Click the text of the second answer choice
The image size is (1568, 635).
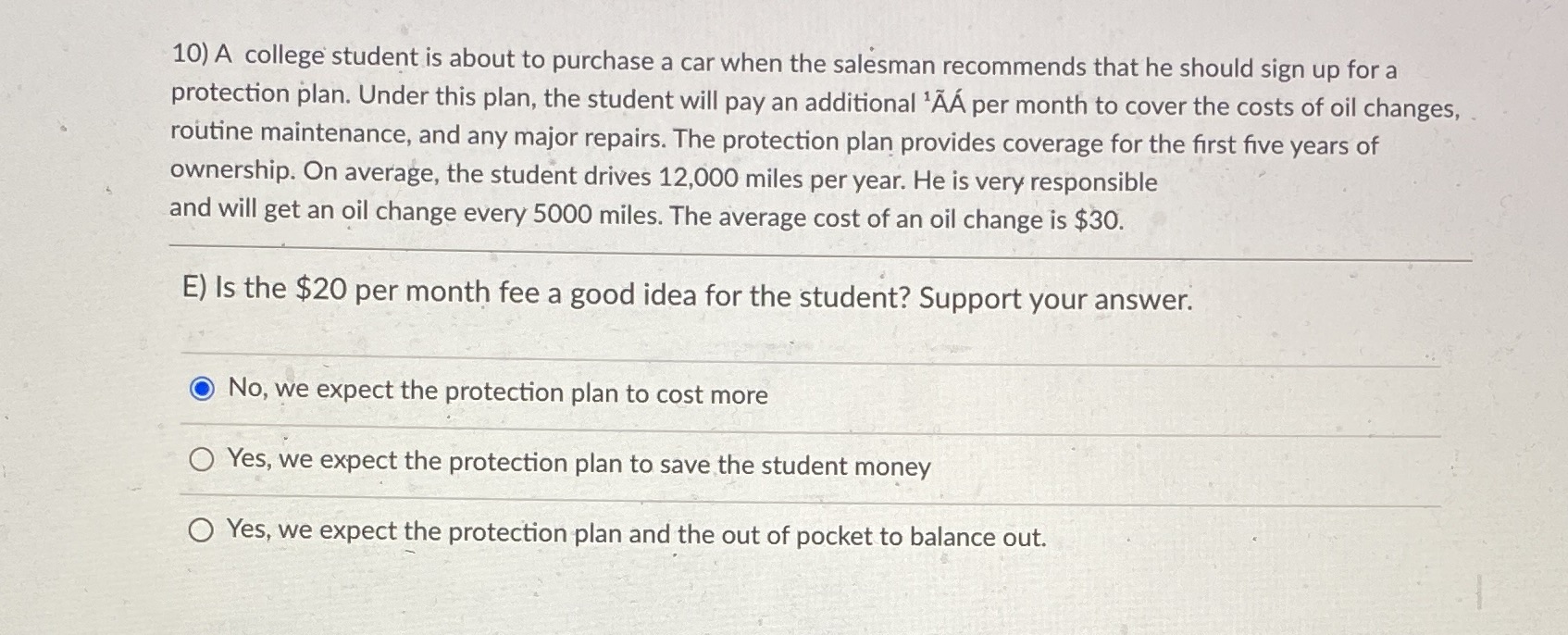(x=579, y=463)
